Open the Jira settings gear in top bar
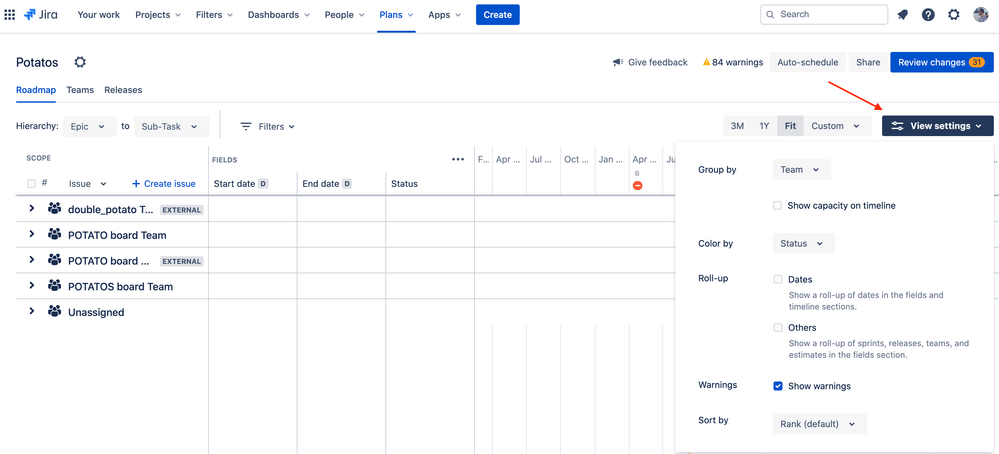 954,15
